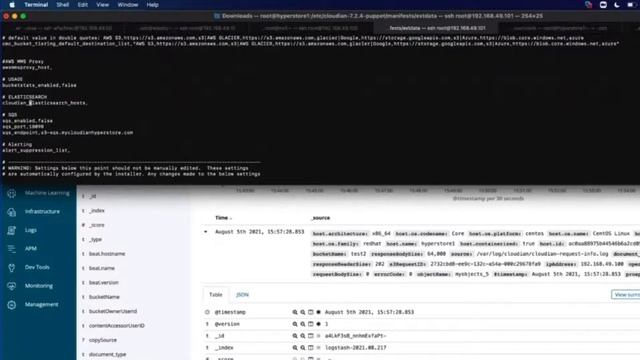The image size is (640, 360).
Task: Click the Do Not Disturb moon icon
Action: pos(617,5)
